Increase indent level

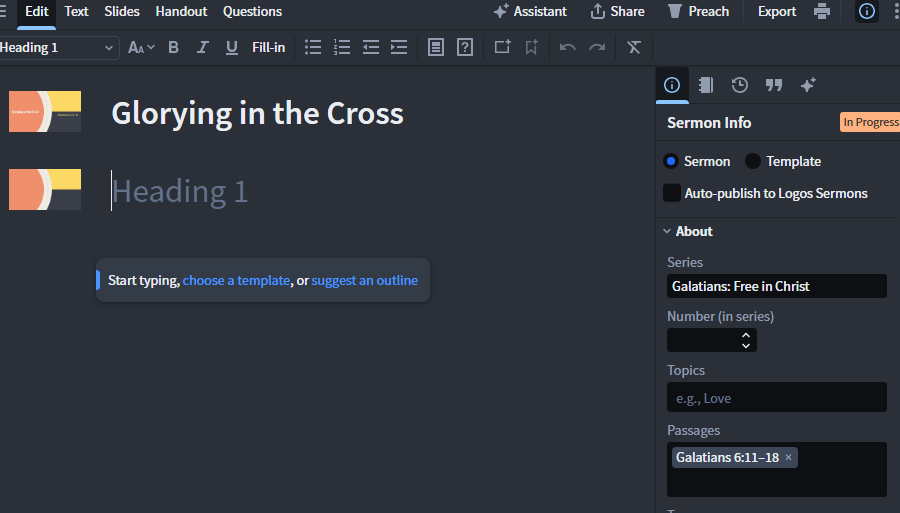tap(399, 48)
